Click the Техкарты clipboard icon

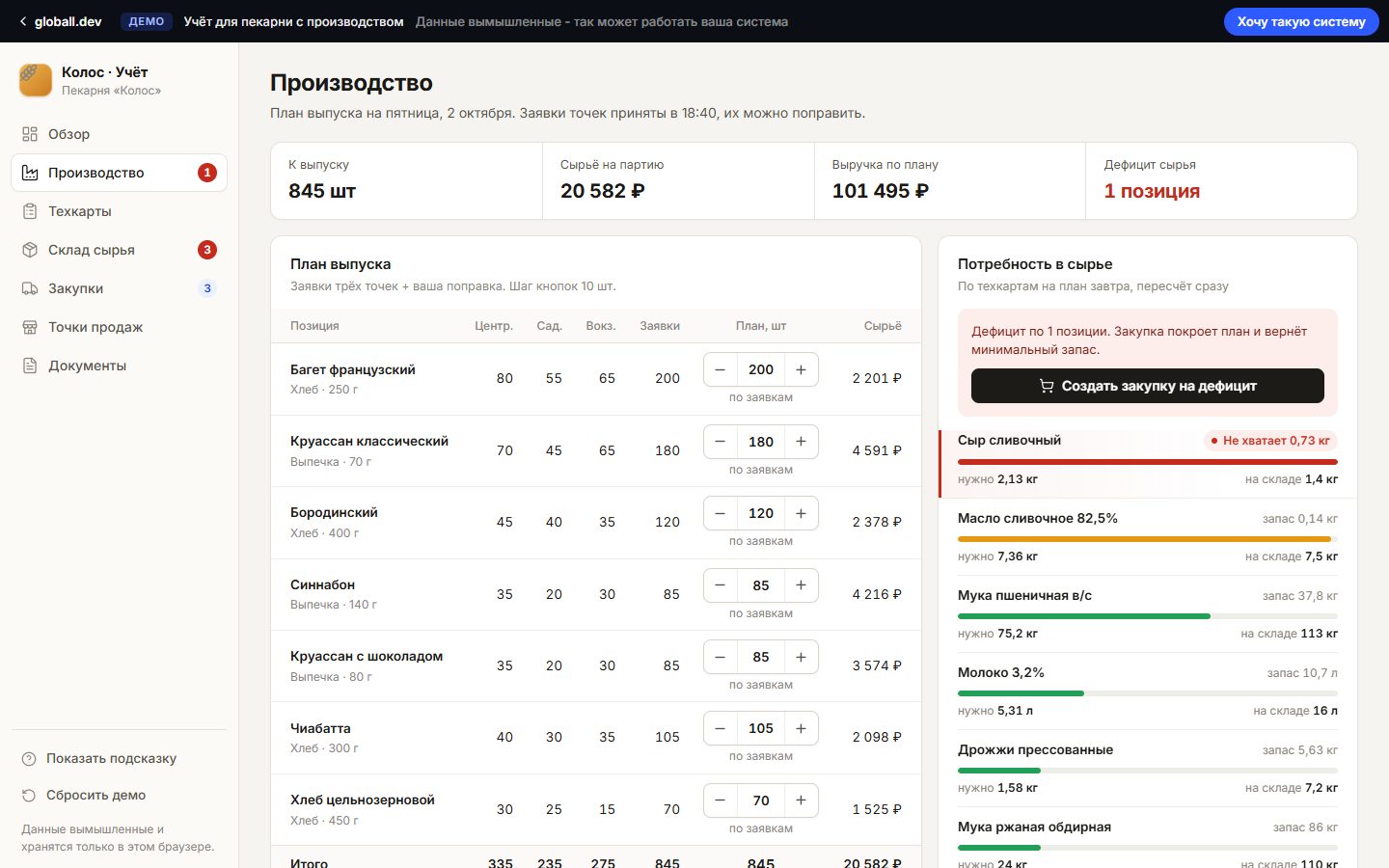coord(30,211)
